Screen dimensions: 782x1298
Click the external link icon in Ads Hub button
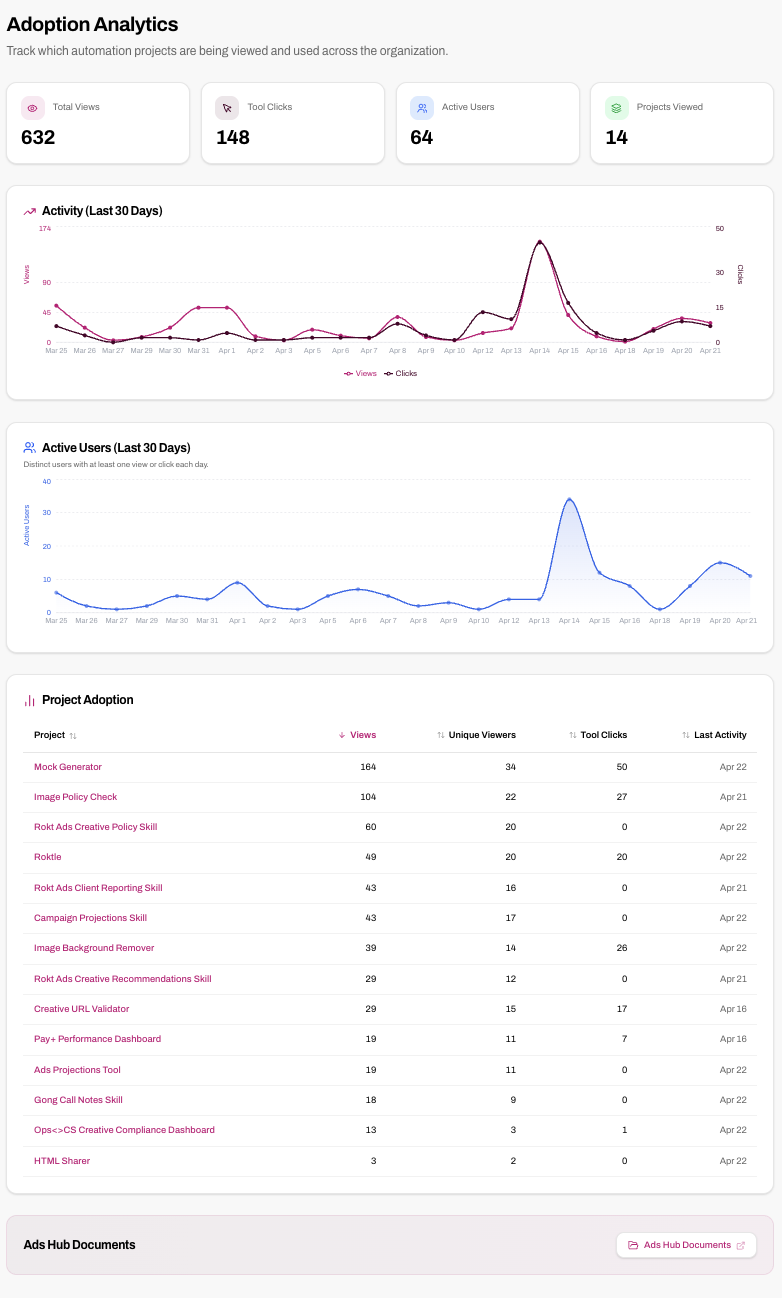741,1245
